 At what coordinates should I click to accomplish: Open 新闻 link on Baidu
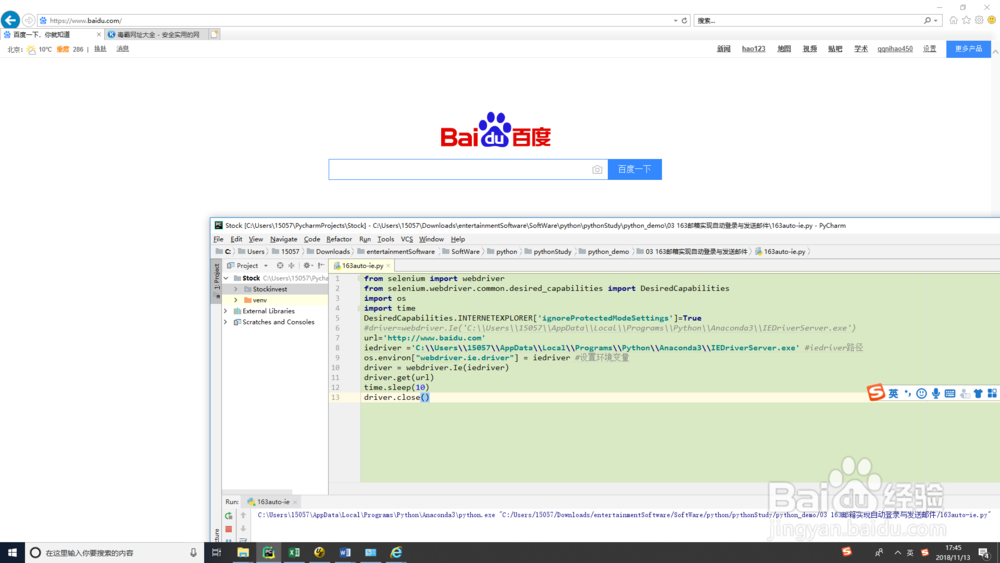[x=723, y=48]
